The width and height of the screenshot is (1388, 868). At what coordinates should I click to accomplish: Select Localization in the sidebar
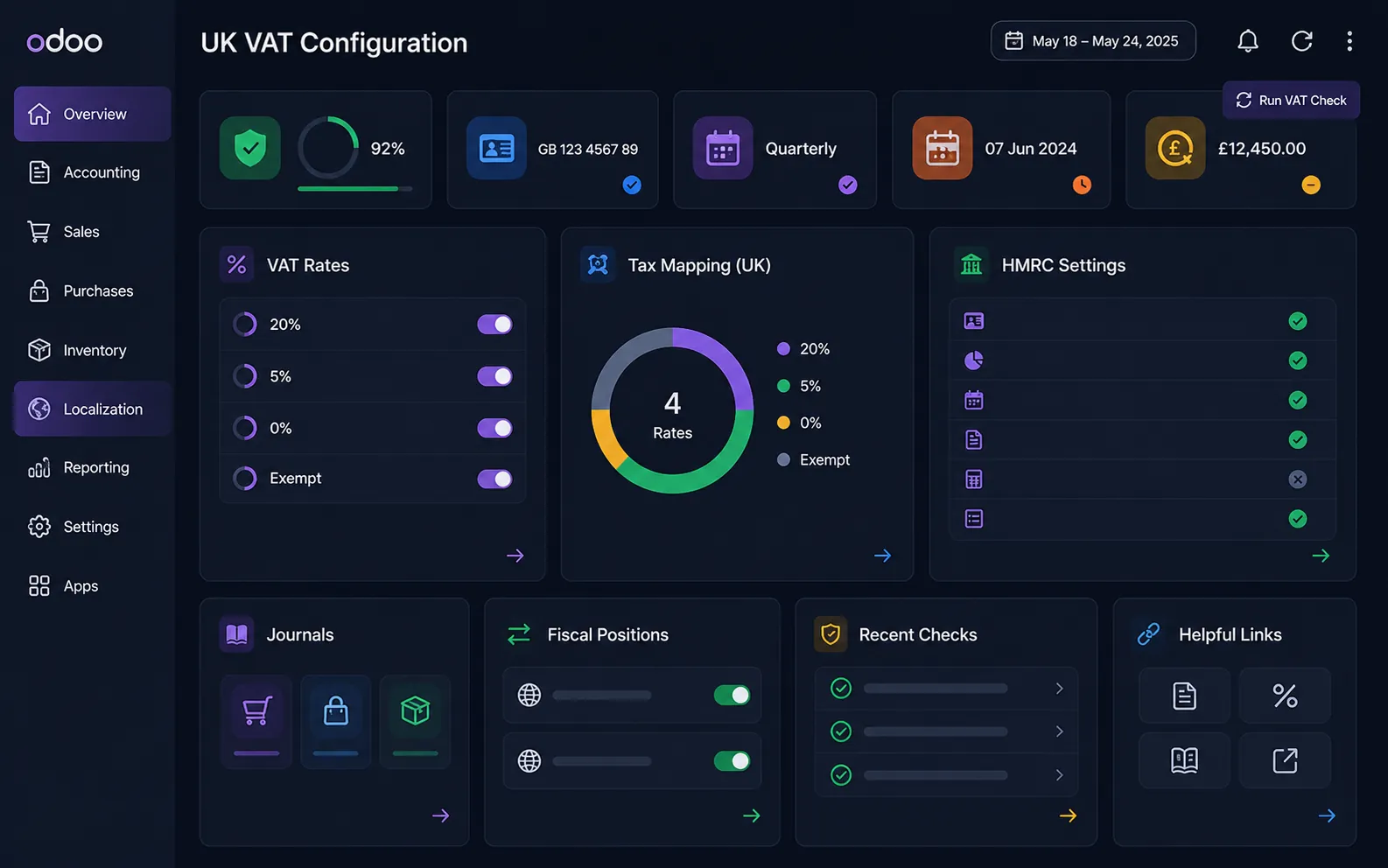tap(93, 409)
